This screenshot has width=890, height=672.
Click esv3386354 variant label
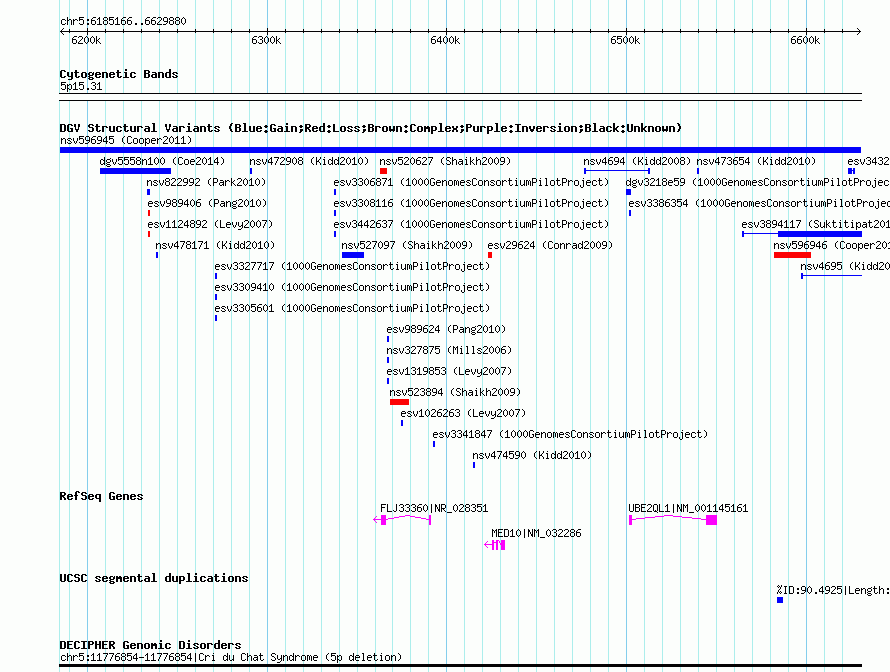[759, 203]
